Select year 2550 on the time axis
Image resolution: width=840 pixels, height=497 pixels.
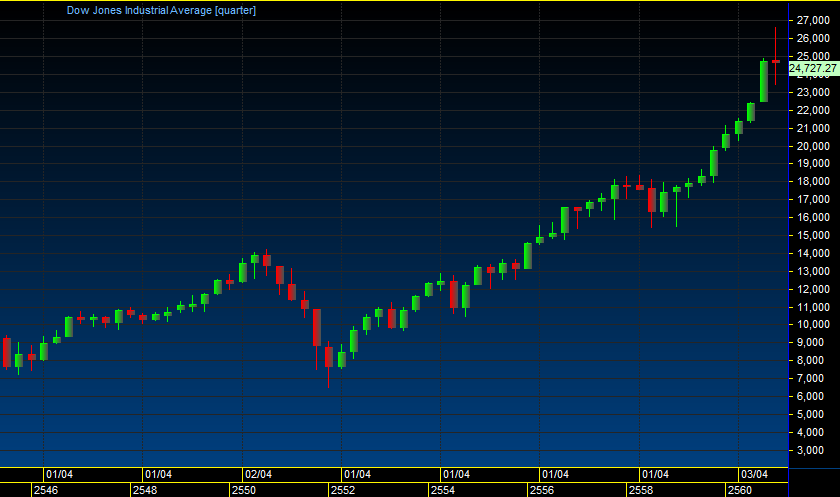(244, 490)
